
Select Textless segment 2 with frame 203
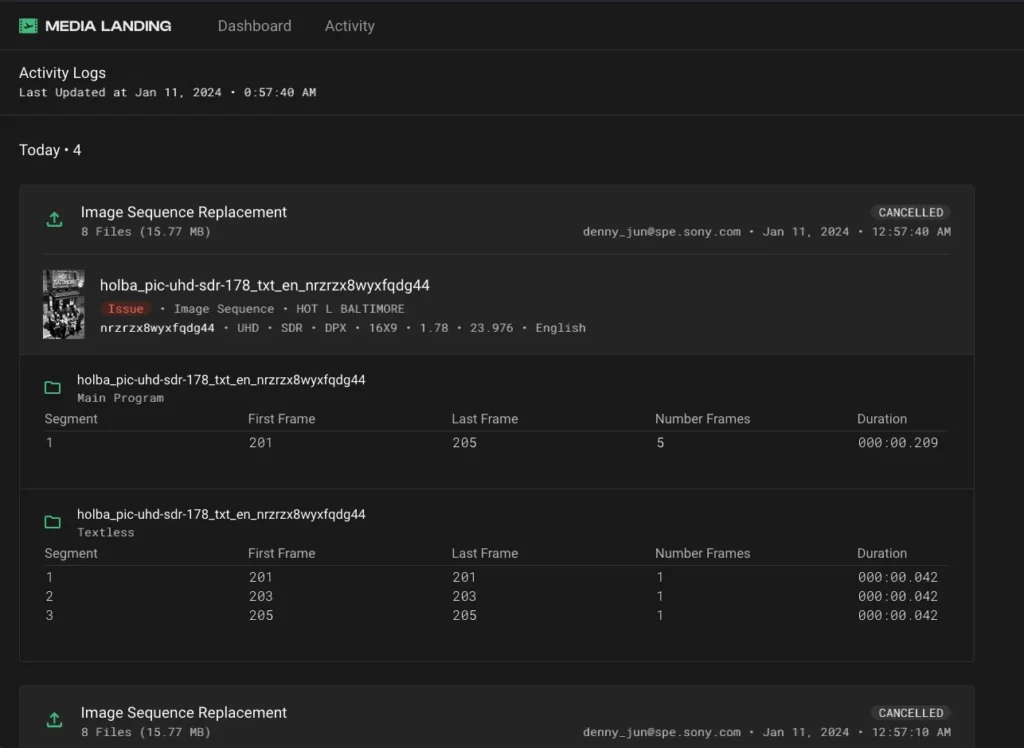point(495,596)
